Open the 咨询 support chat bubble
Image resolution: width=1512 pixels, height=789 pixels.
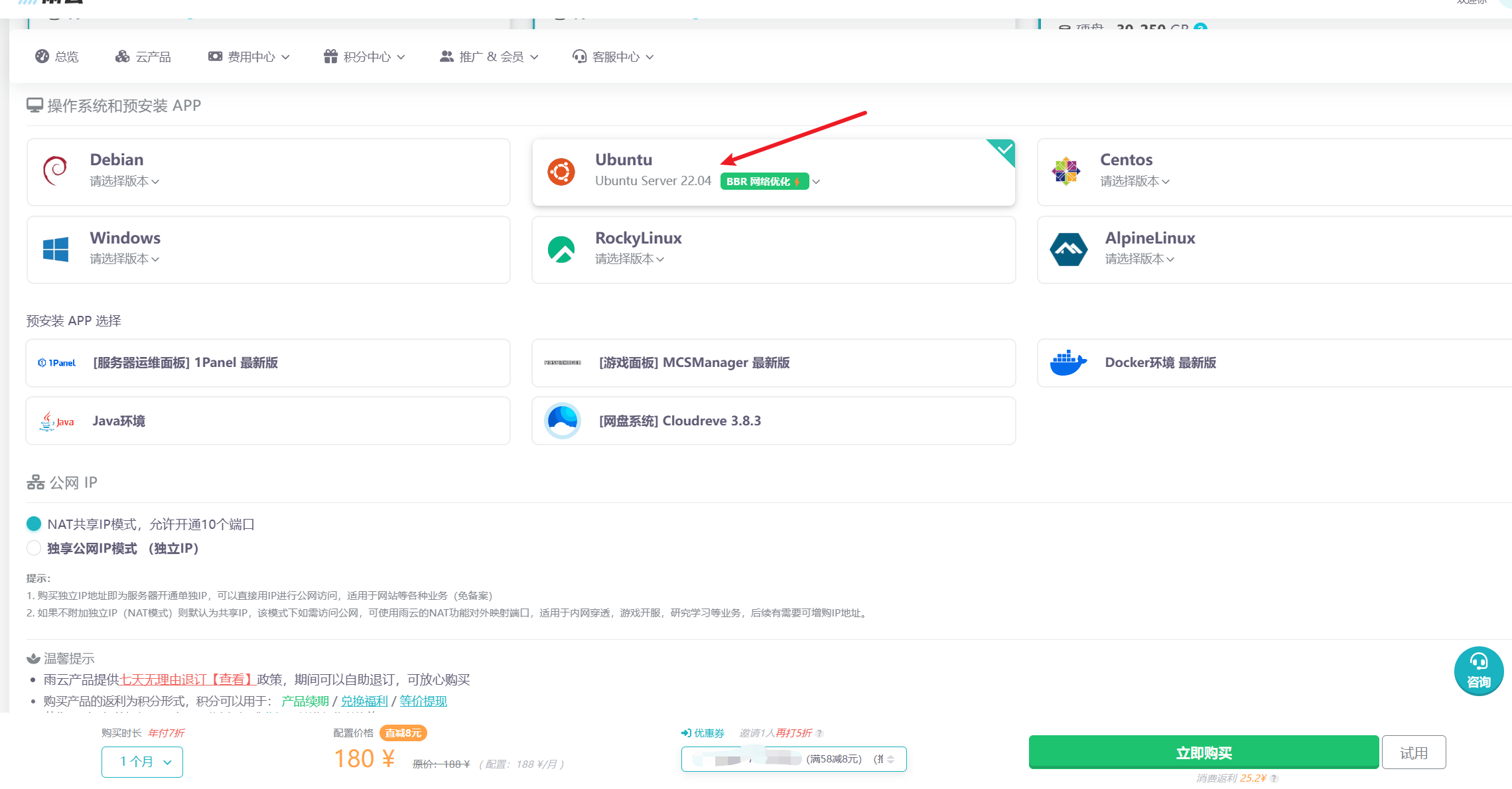(x=1478, y=671)
